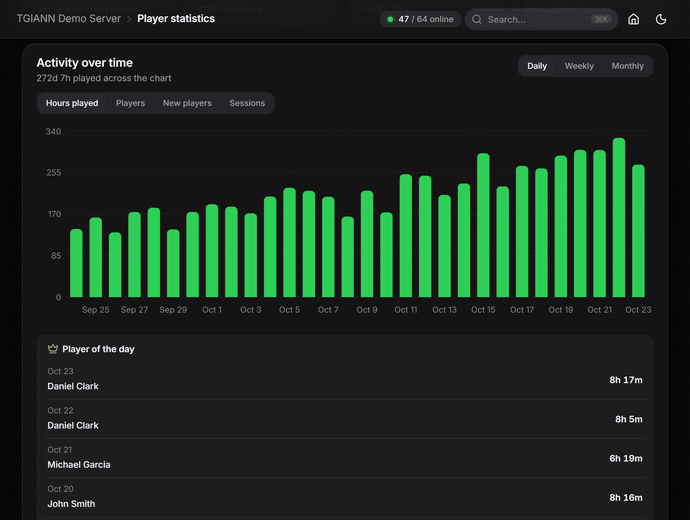
Task: Select the Hours played metric tab
Action: coord(72,103)
